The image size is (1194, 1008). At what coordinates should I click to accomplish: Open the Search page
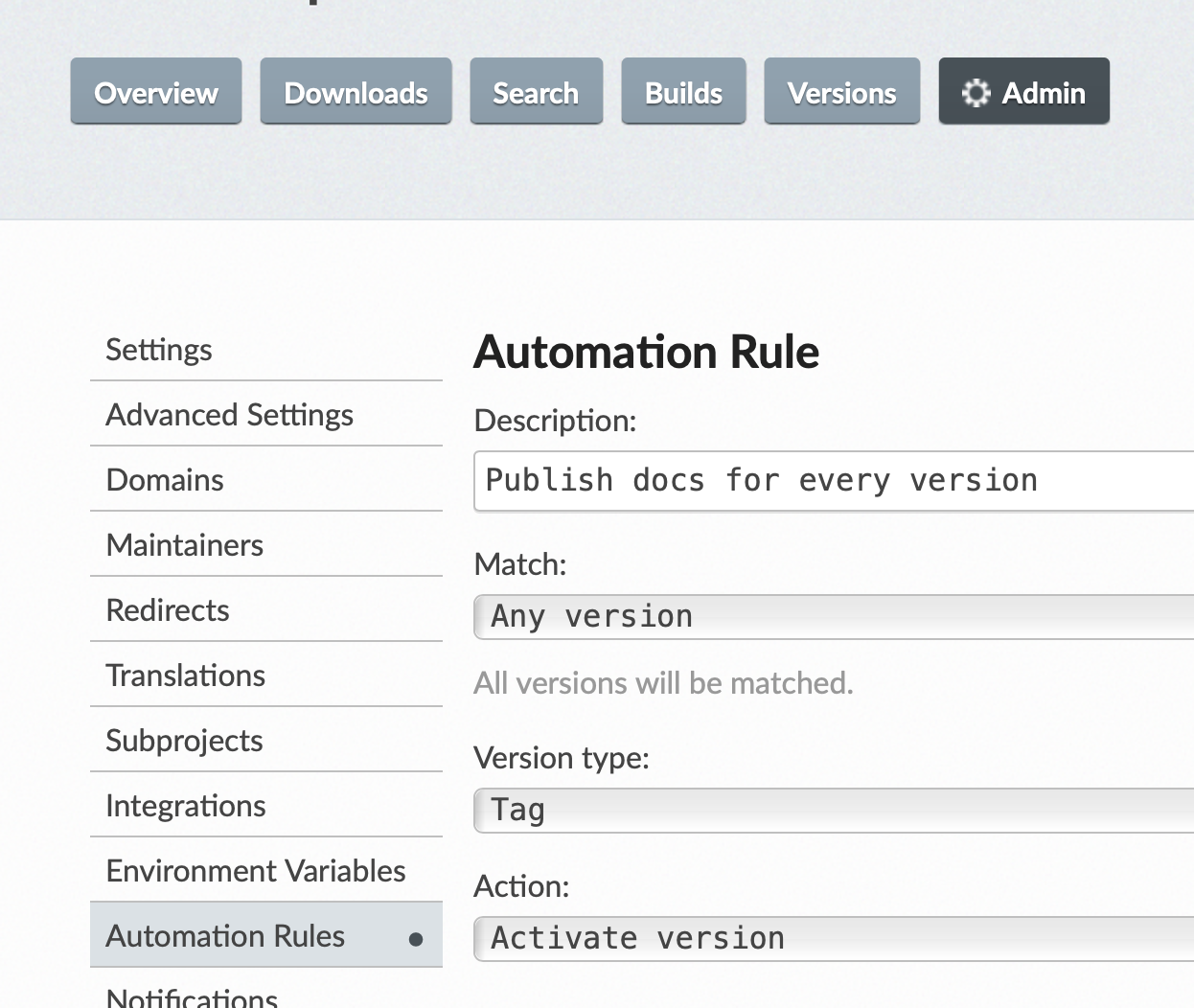(x=536, y=91)
